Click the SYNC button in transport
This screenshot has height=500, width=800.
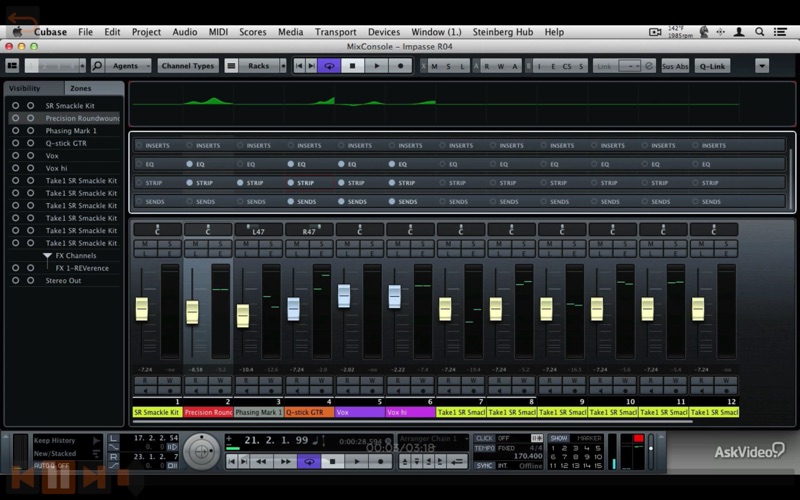click(484, 465)
